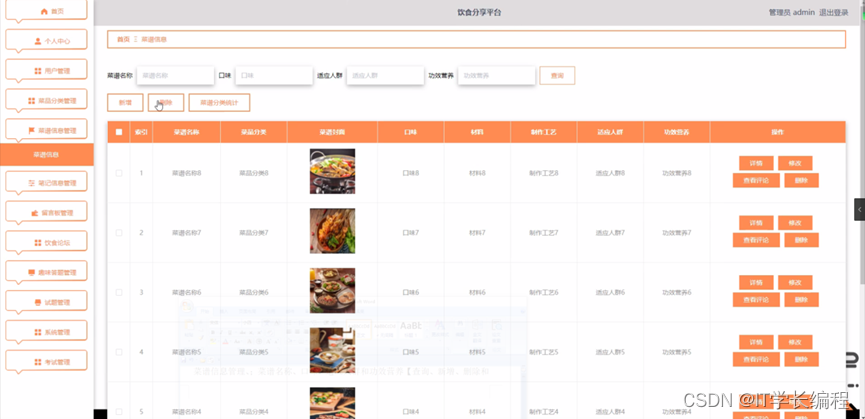Click 查看评论 for row 菜谱名称5
Image resolution: width=865 pixels, height=419 pixels.
click(x=756, y=359)
